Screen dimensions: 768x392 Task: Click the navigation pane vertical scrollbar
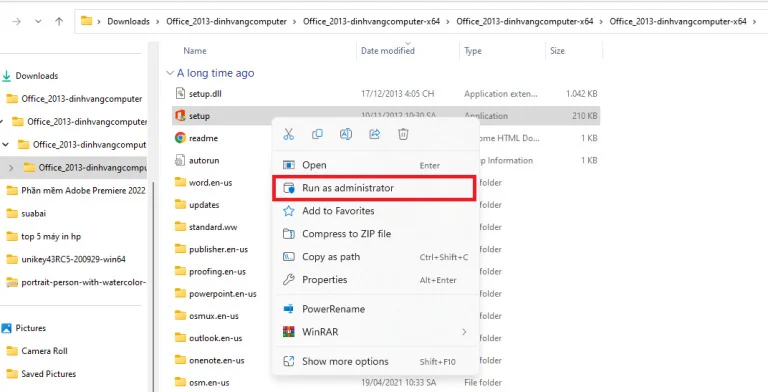153,287
